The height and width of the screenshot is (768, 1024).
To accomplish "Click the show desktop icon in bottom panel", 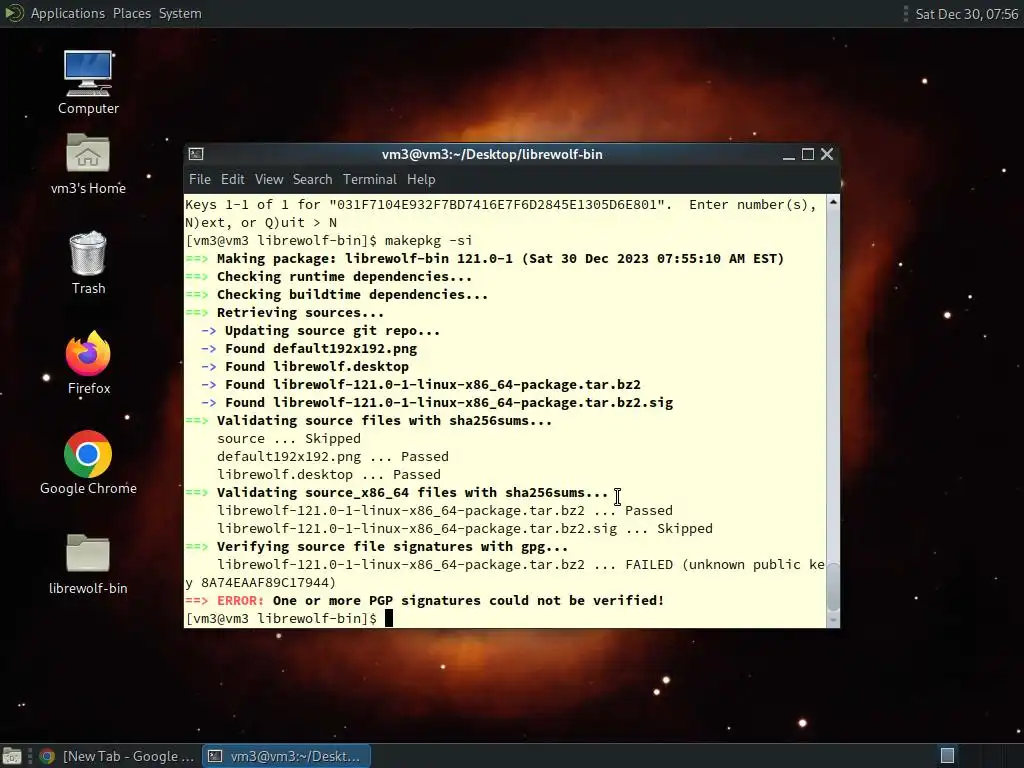I will [12, 756].
